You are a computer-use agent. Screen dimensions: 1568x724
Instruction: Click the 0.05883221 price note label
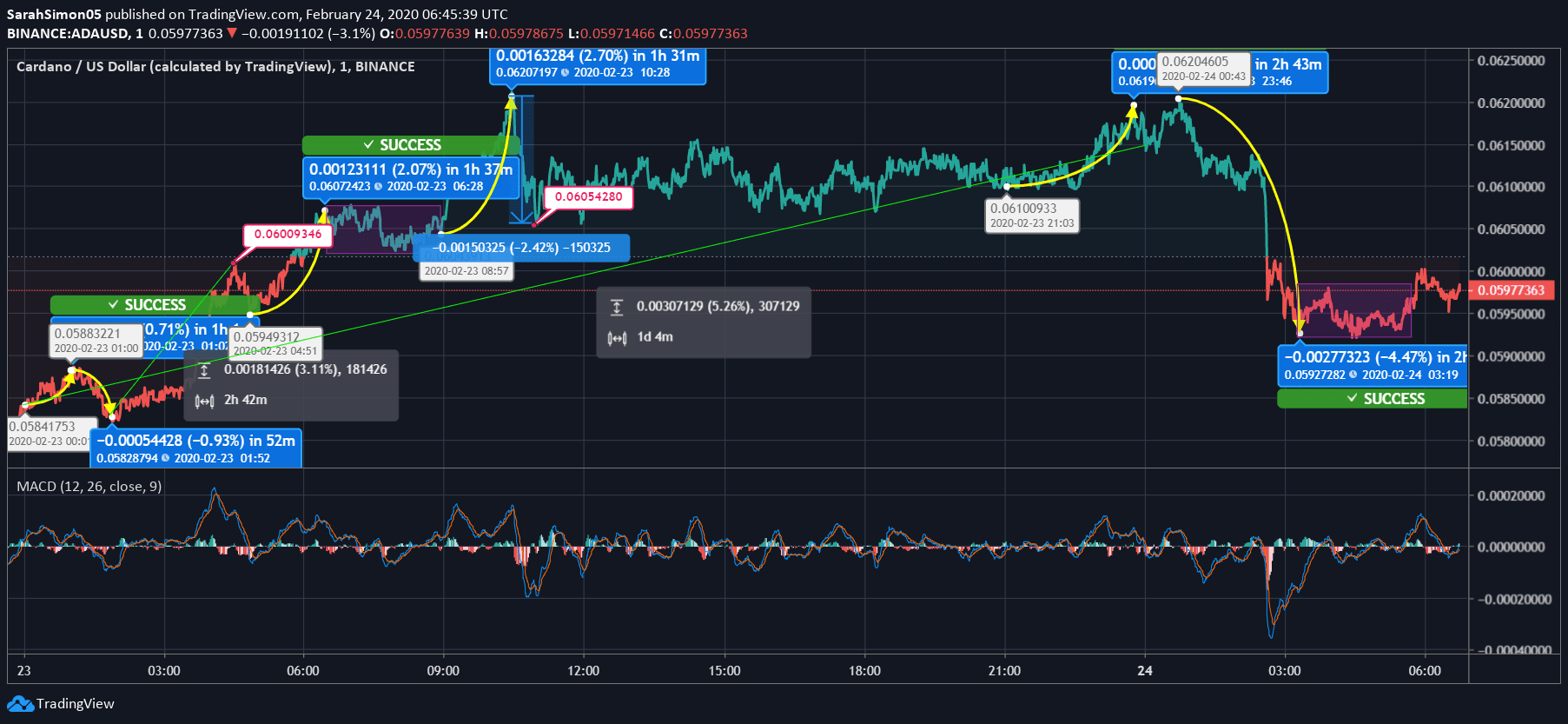[x=96, y=340]
